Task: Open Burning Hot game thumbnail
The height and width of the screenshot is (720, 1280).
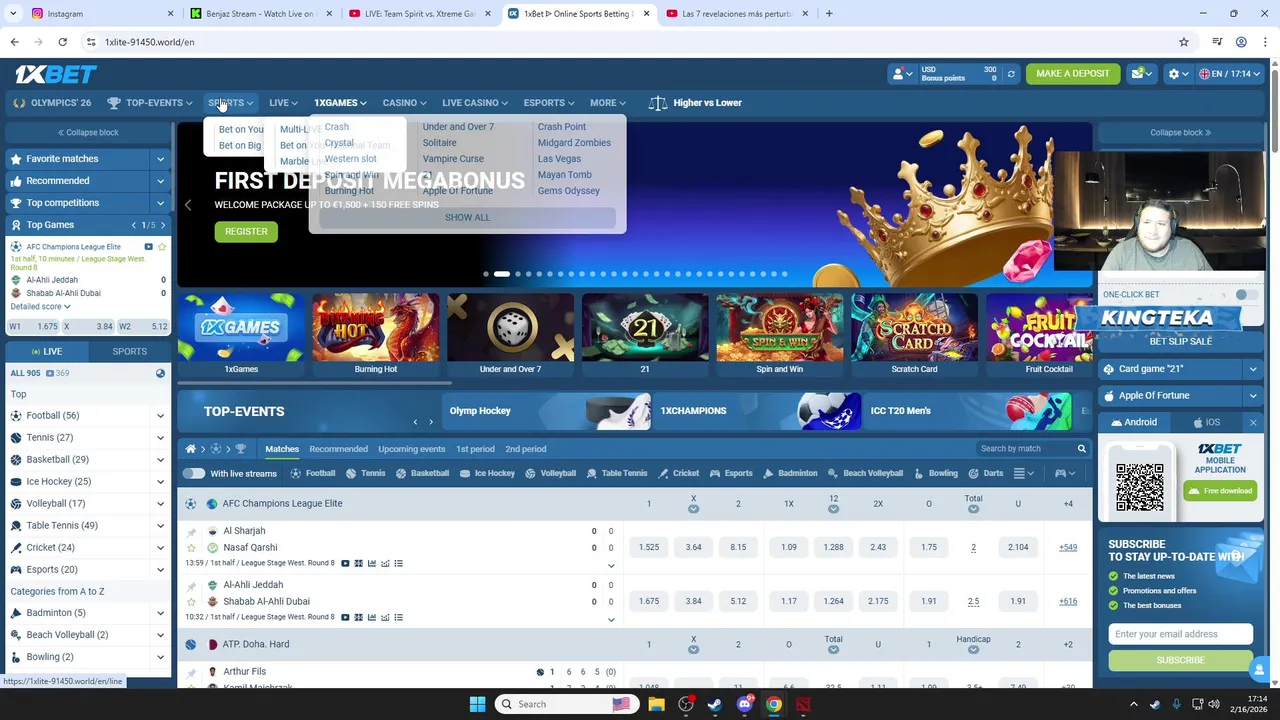Action: tap(375, 334)
